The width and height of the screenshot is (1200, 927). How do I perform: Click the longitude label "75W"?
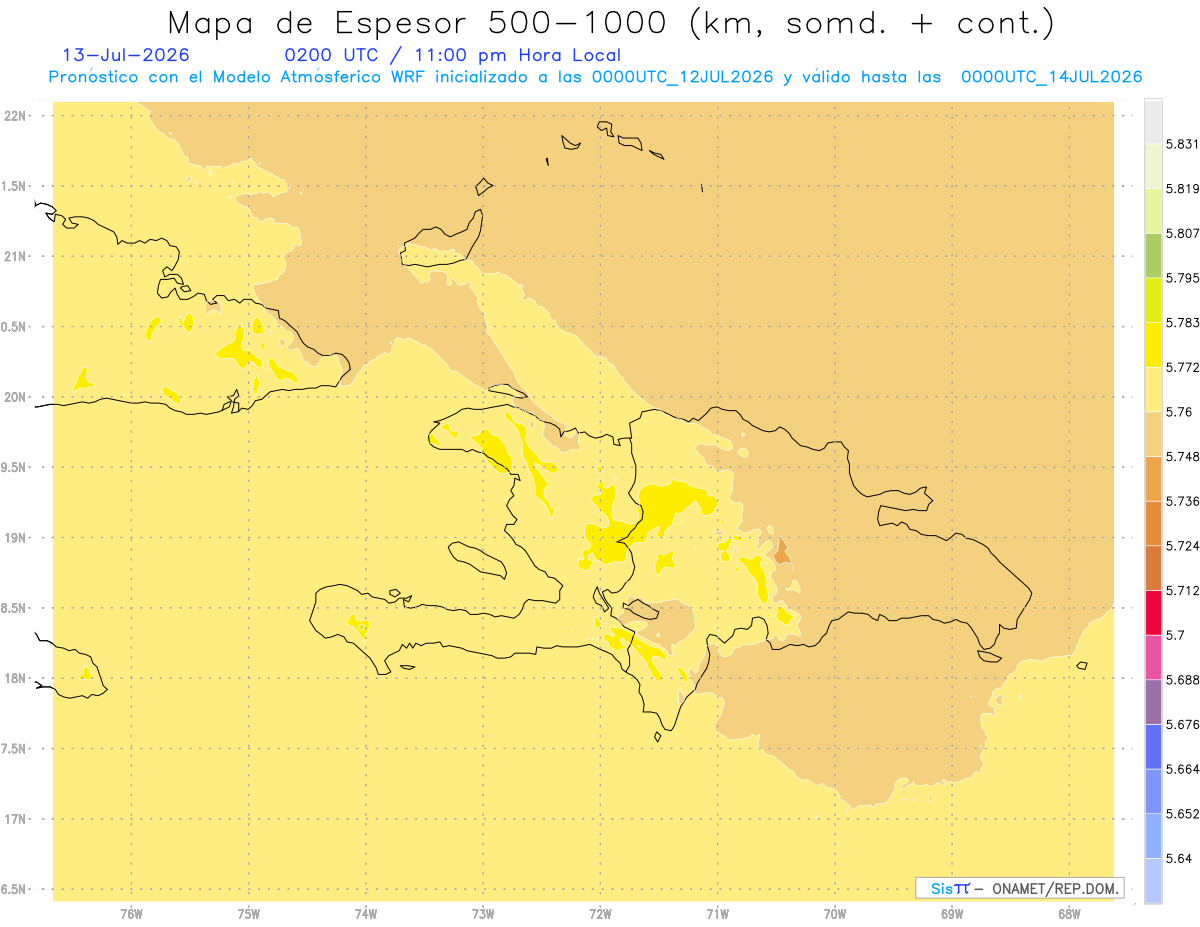click(248, 914)
